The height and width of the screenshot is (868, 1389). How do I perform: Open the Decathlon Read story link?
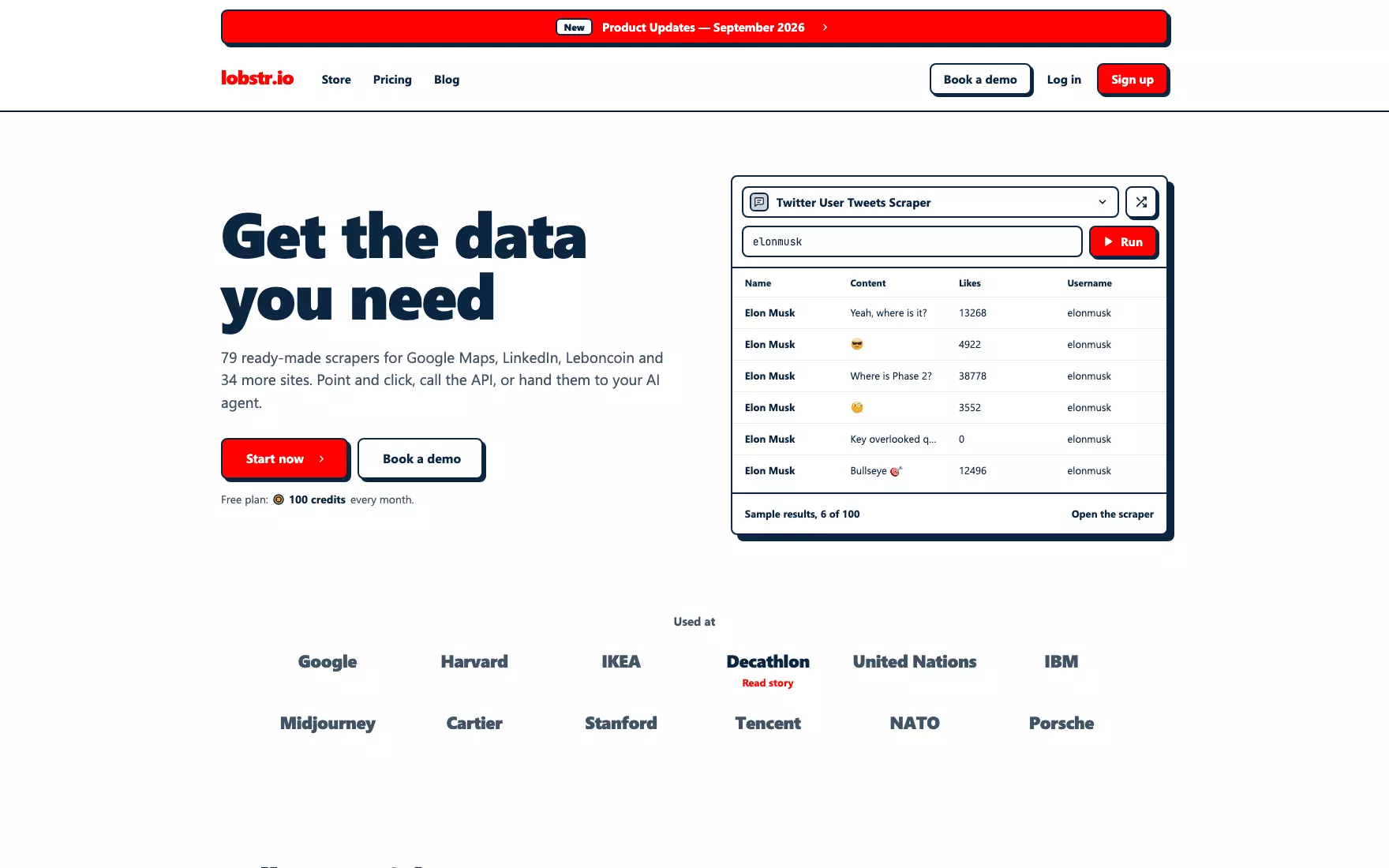pyautogui.click(x=768, y=683)
